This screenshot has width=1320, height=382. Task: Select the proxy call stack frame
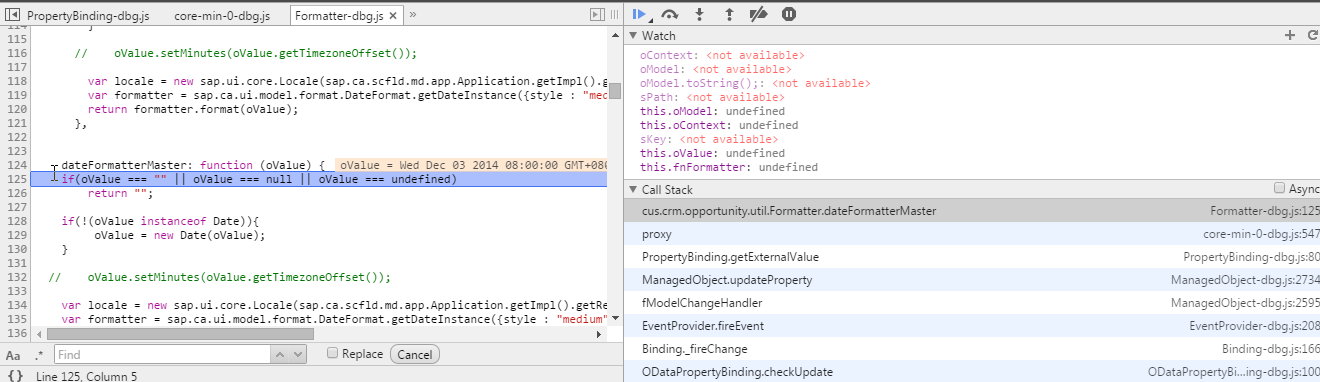point(972,234)
